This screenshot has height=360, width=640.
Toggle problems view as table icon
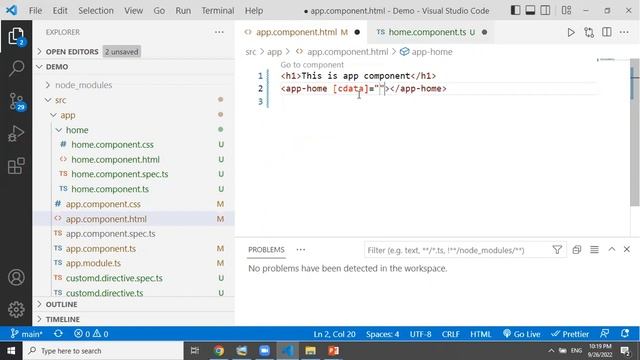(594, 249)
